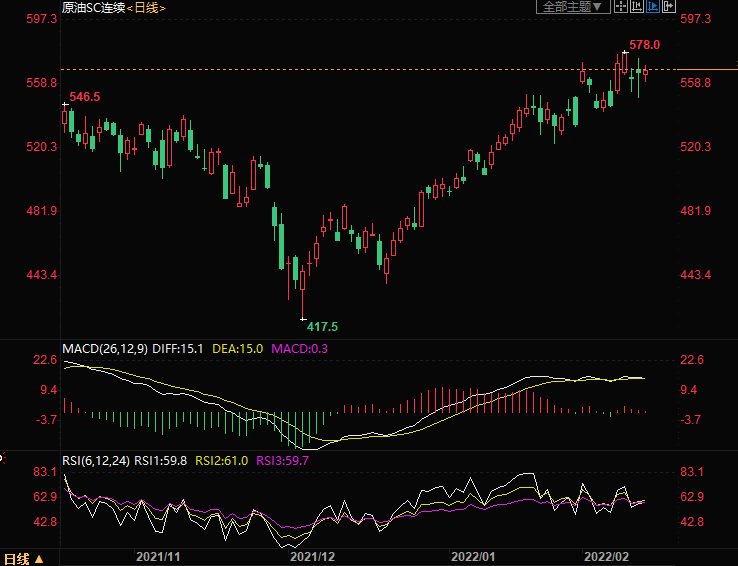The width and height of the screenshot is (738, 566).
Task: Click the 2021/11 date on time axis
Action: coord(157,556)
